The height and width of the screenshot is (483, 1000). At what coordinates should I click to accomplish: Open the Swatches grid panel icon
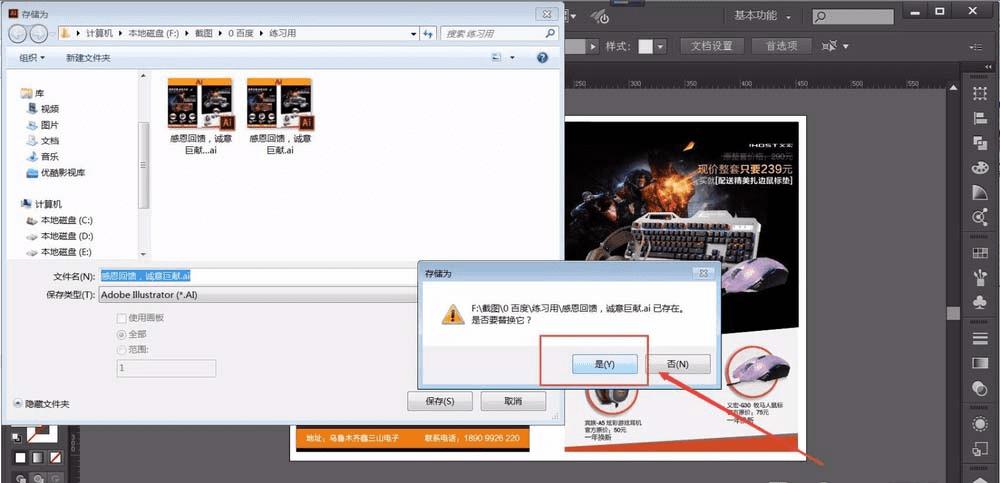pos(980,253)
